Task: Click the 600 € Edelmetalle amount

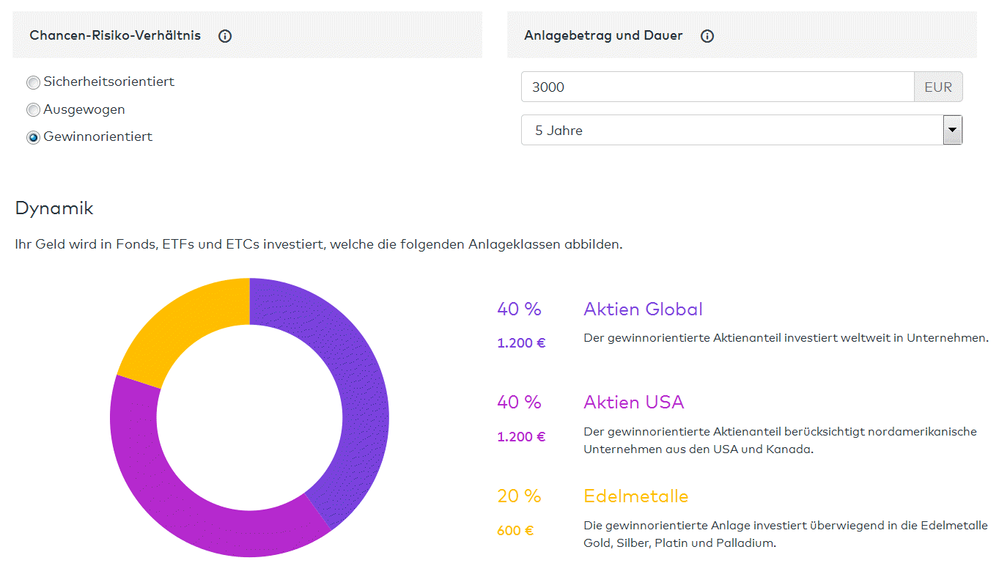Action: click(x=515, y=530)
